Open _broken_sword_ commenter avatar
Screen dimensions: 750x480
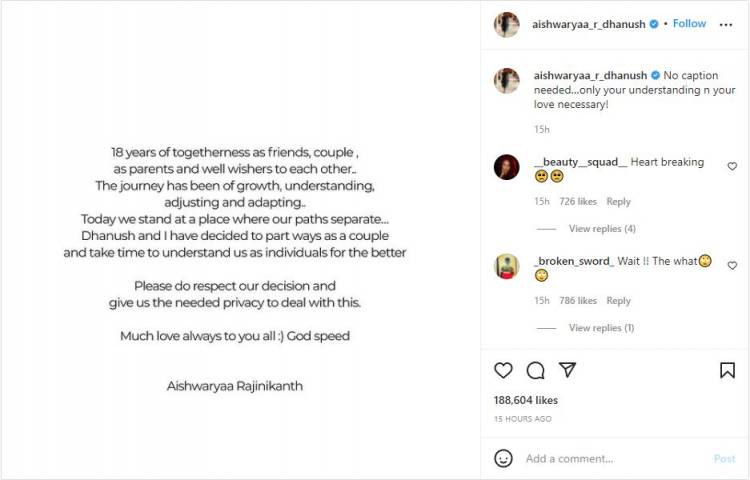pos(507,266)
